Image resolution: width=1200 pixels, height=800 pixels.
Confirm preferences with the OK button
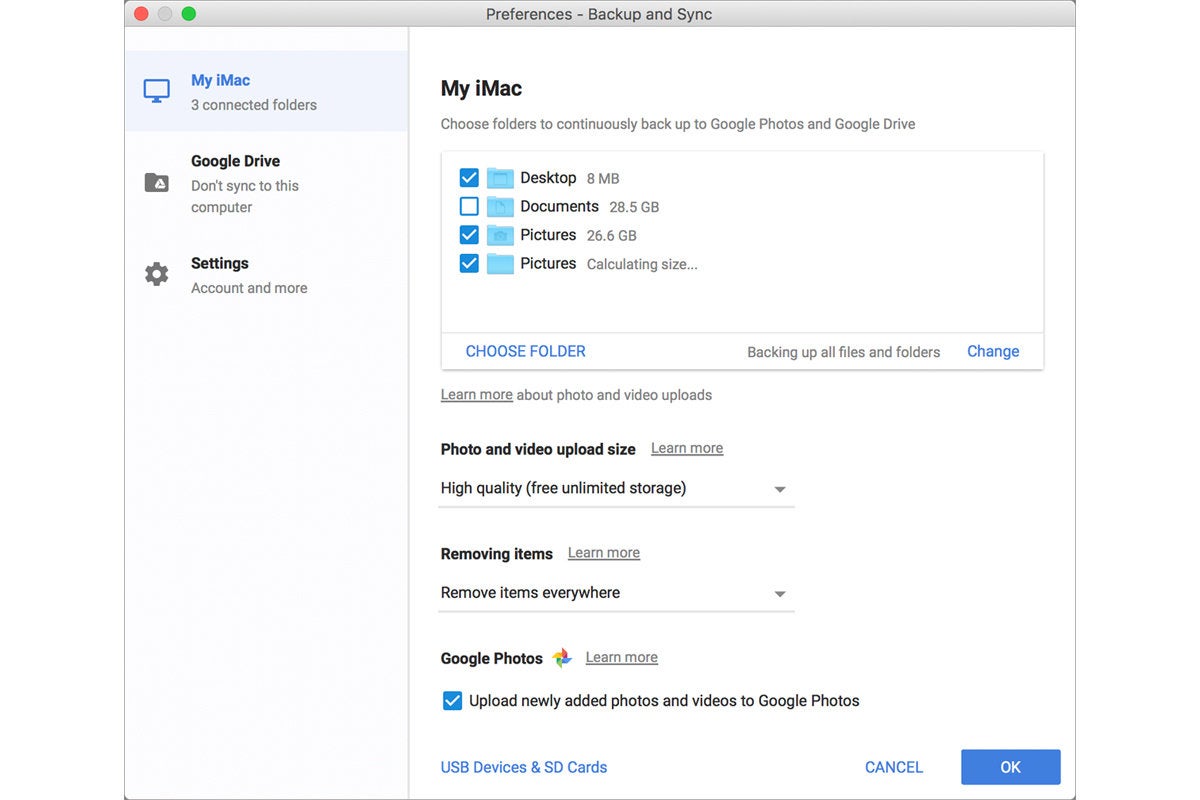coord(1011,768)
